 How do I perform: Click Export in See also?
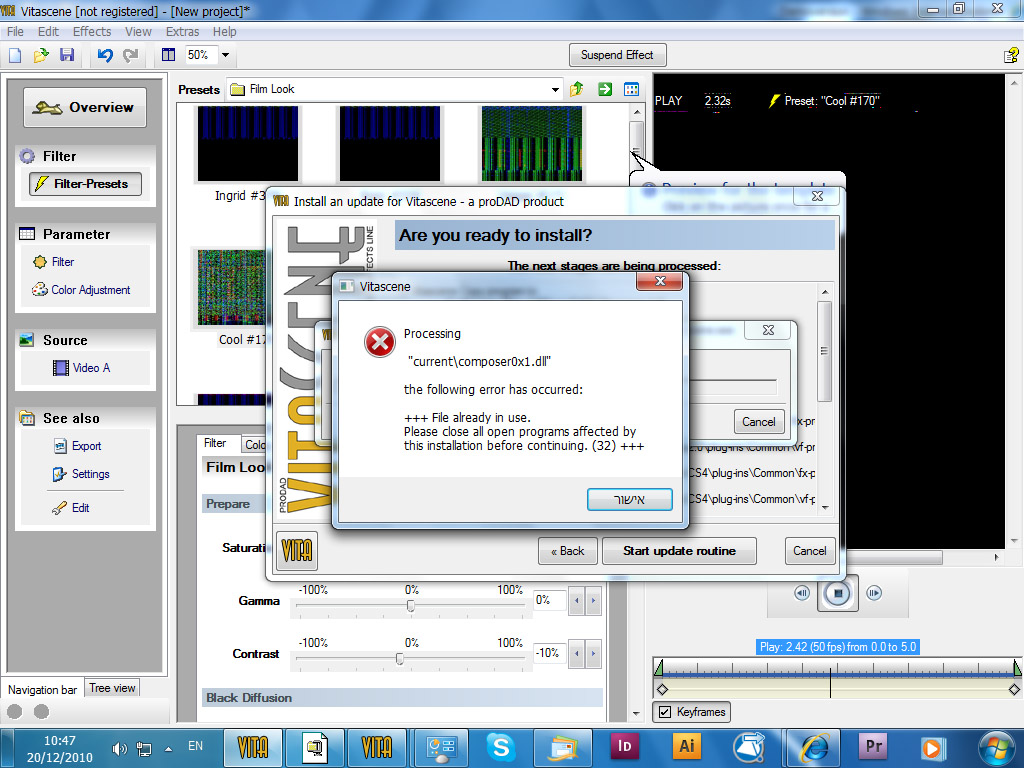pos(78,446)
